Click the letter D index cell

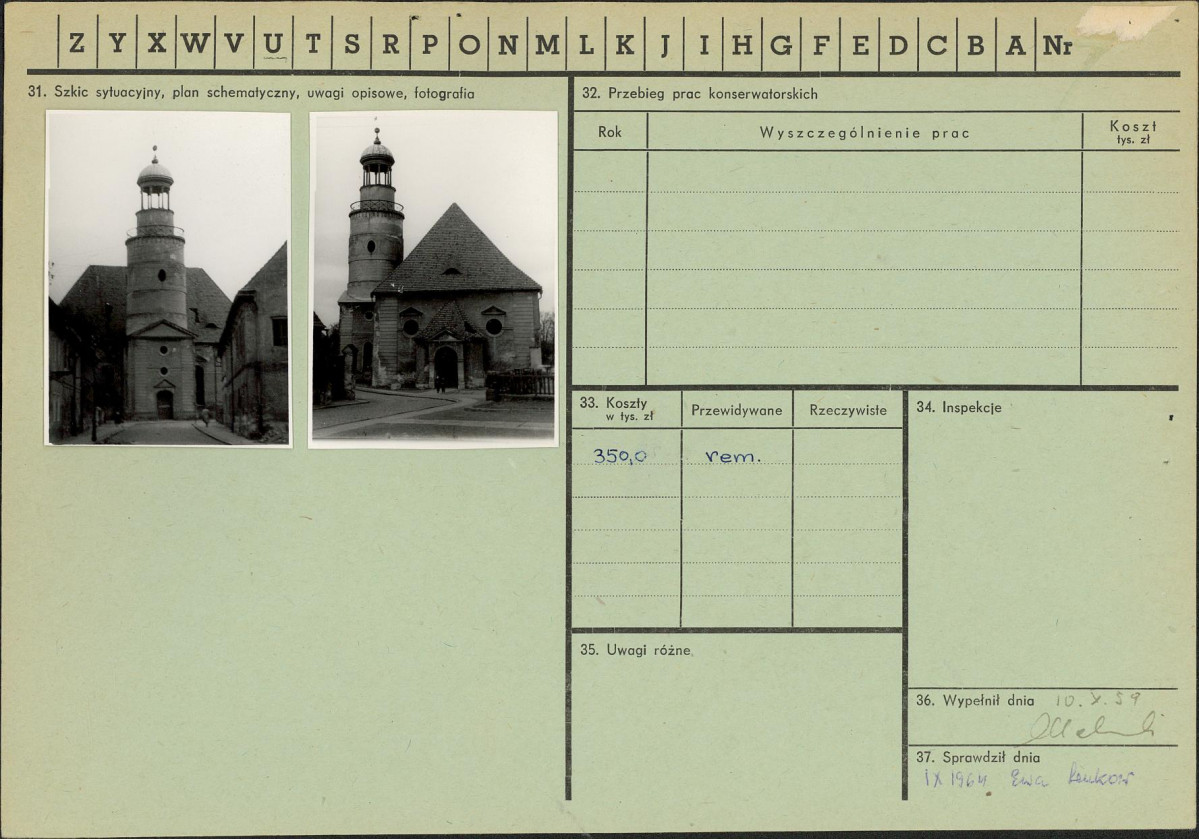pyautogui.click(x=898, y=44)
